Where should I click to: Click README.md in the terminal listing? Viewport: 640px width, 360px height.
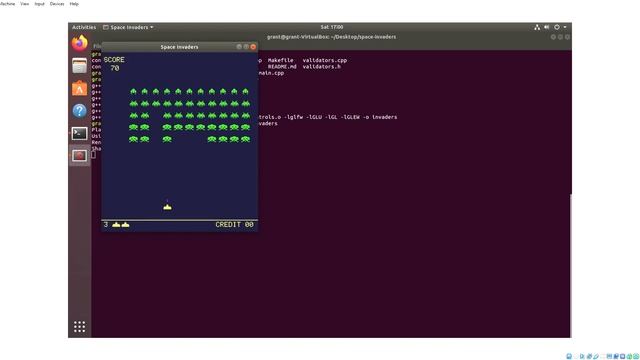(x=282, y=66)
